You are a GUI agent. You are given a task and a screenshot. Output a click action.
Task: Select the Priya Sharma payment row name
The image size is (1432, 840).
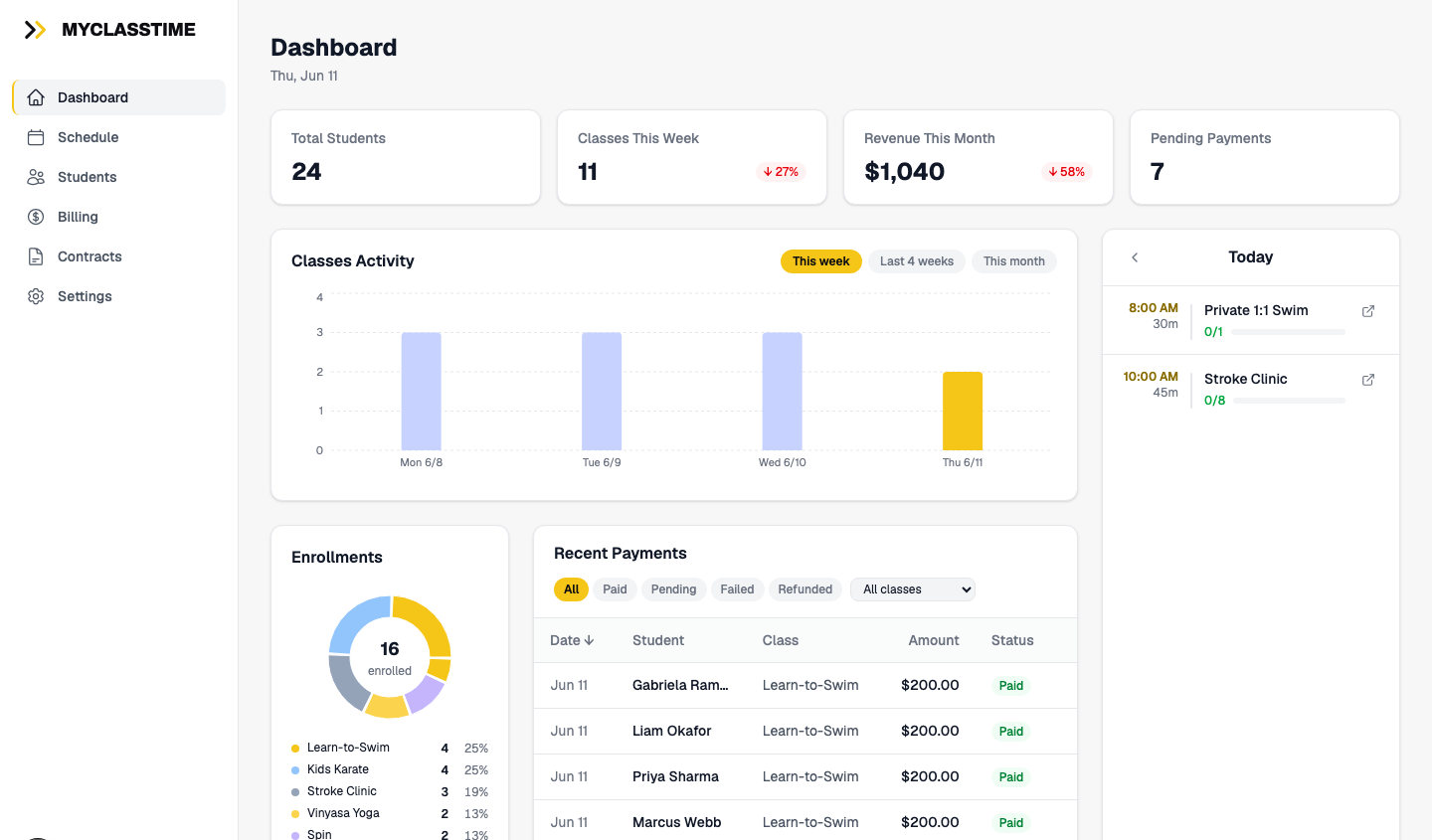coord(675,776)
